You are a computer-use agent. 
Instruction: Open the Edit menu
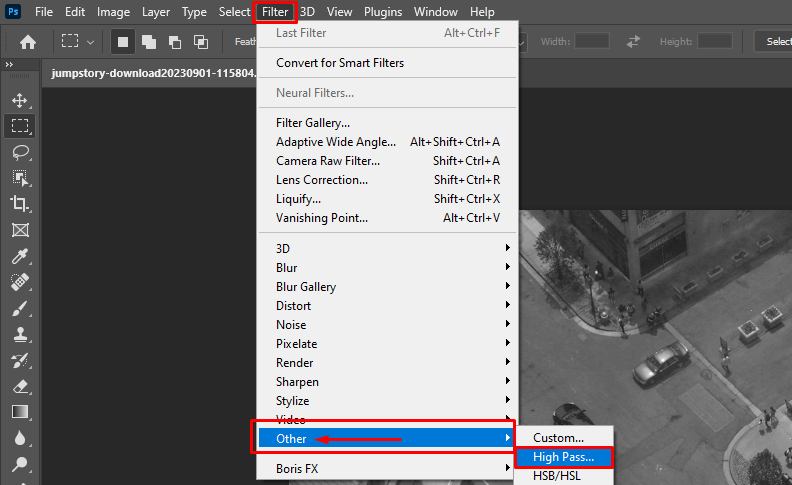tap(75, 12)
